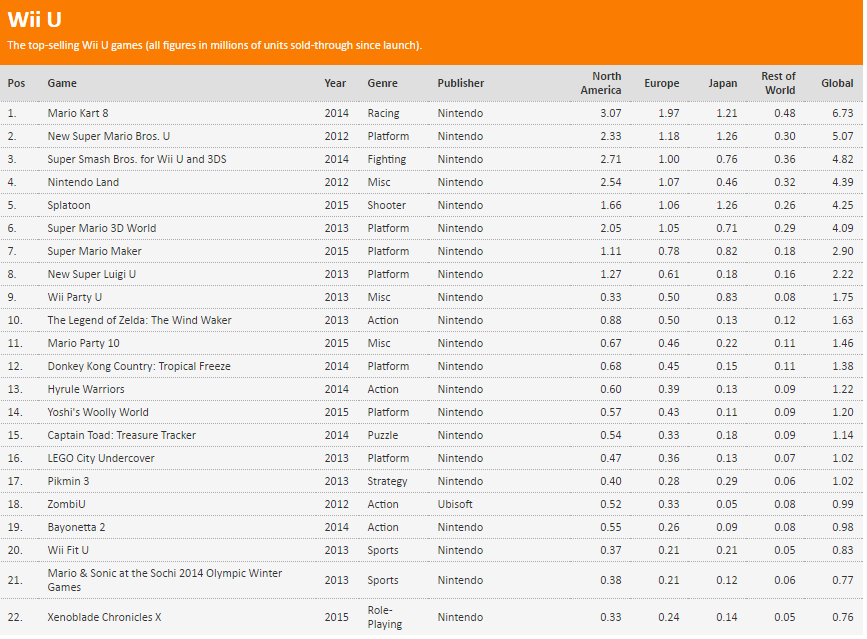Click New Super Luigi U title
The image size is (867, 639).
(92, 275)
